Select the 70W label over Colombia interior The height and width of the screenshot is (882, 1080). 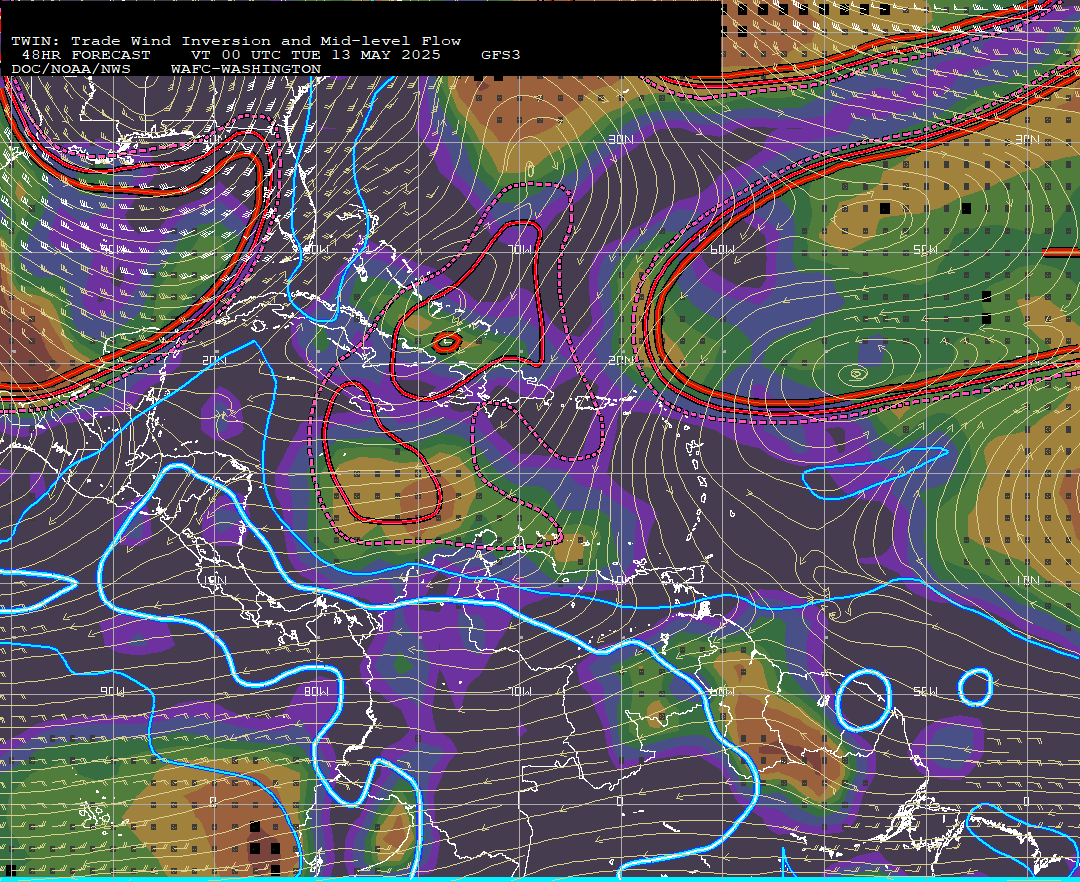point(521,691)
